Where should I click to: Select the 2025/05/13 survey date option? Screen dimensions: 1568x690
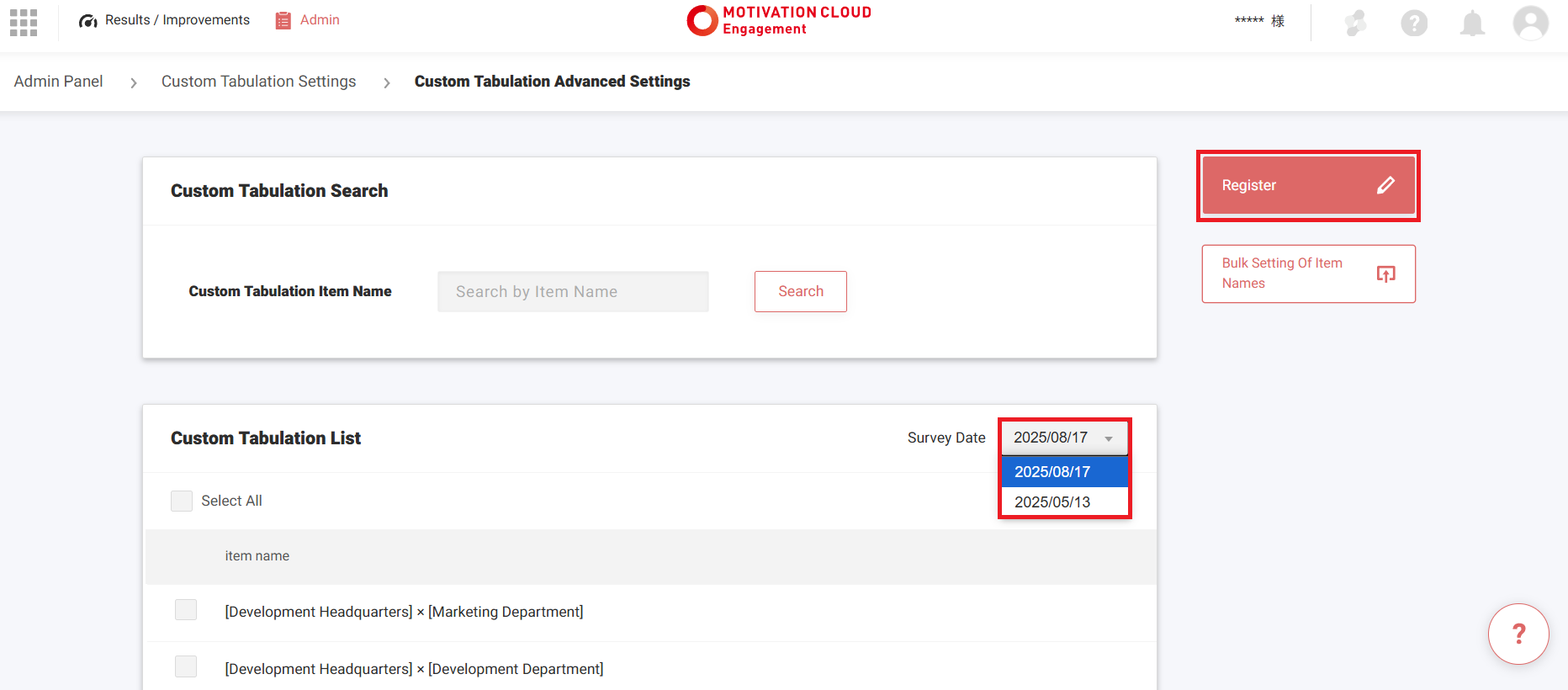(x=1064, y=502)
